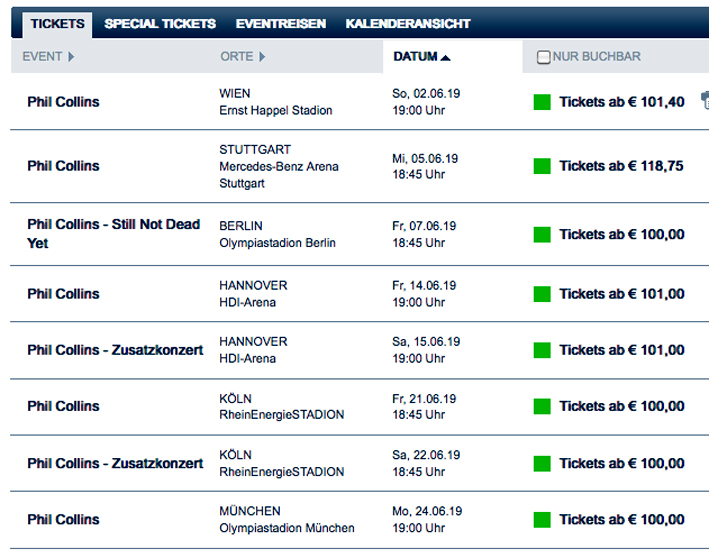This screenshot has height=558, width=709.
Task: Open Tickets ab € 100,00 for Berlin
Action: (622, 234)
